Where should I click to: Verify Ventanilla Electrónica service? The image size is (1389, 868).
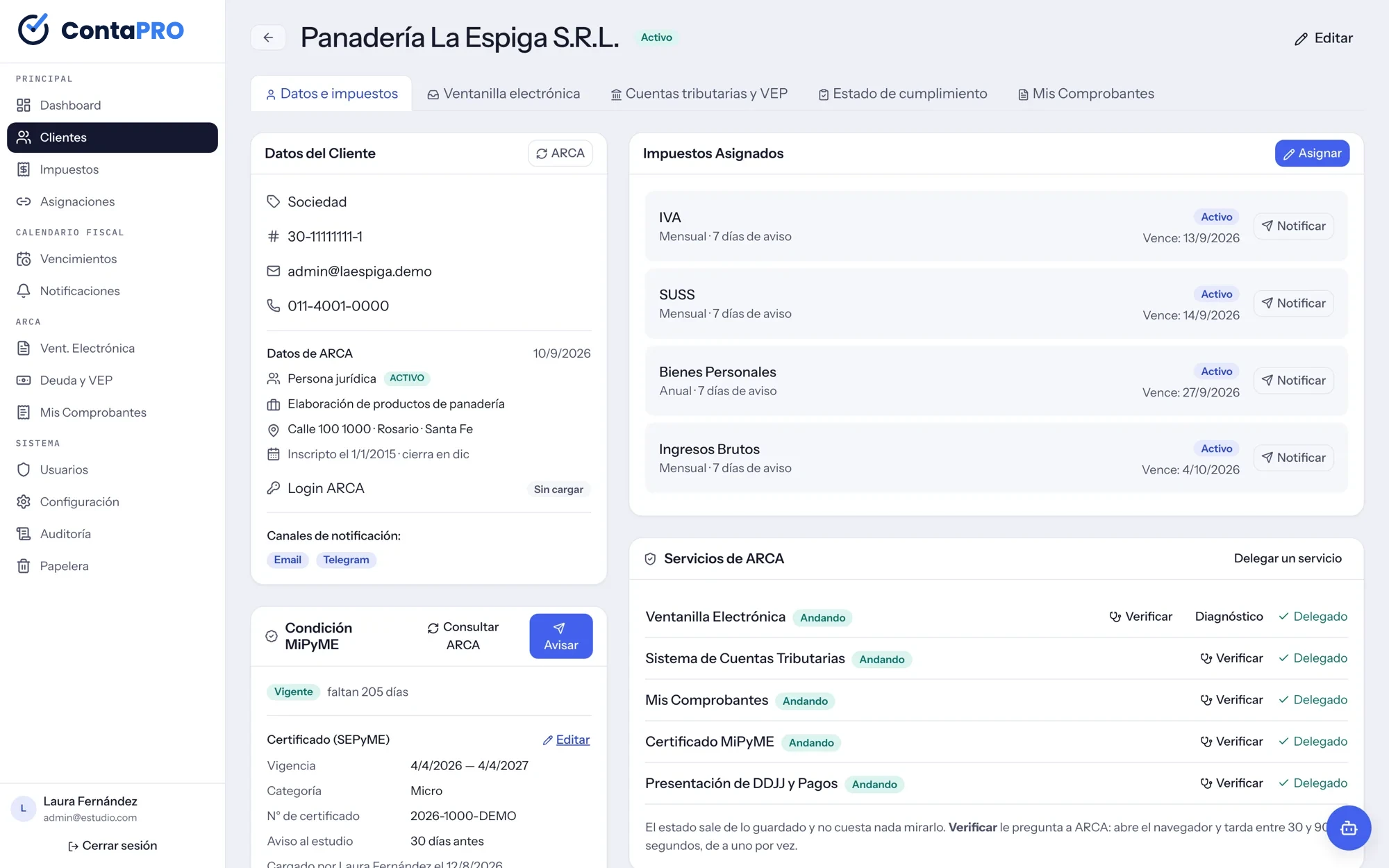click(1140, 617)
